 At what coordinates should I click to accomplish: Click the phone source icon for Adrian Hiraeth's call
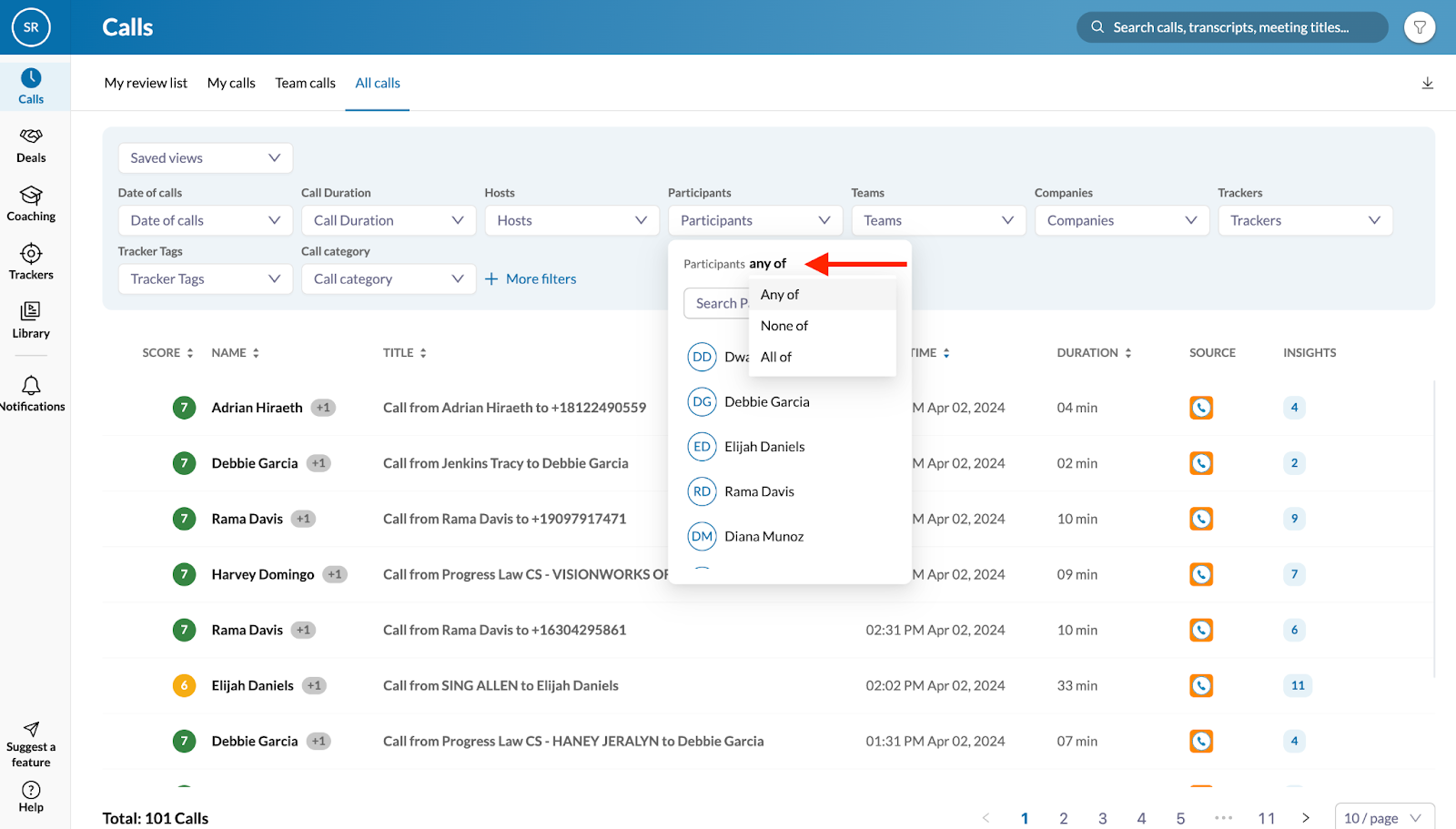click(1201, 407)
